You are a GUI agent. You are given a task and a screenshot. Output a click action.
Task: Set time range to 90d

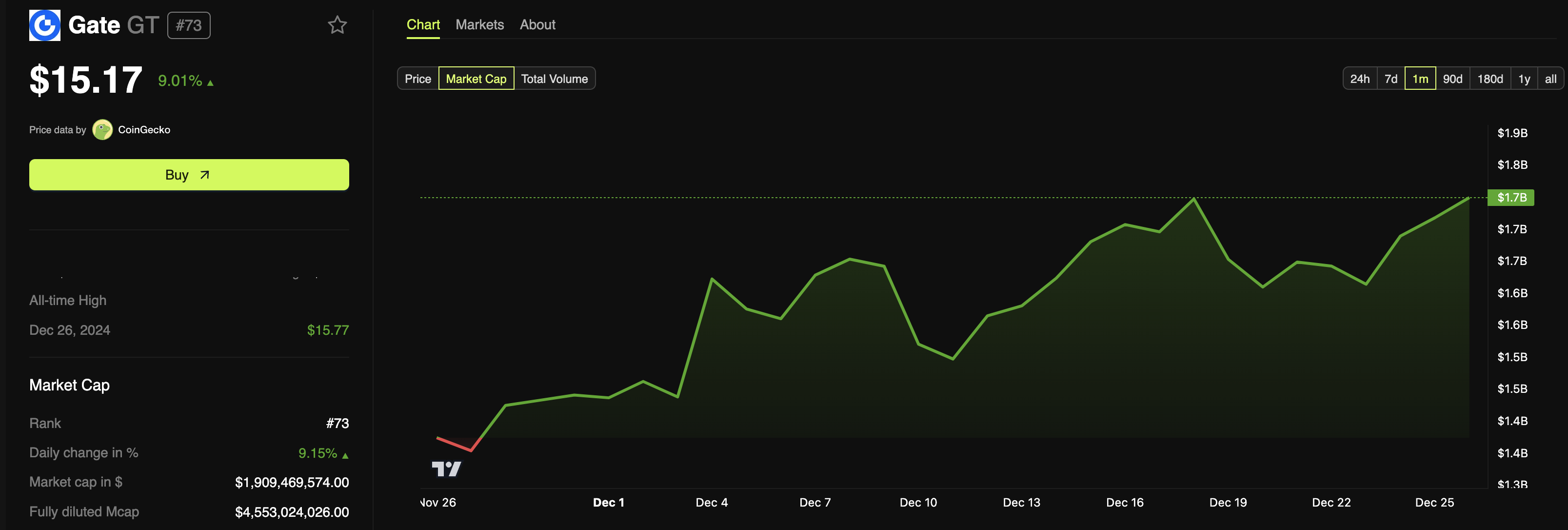1452,79
